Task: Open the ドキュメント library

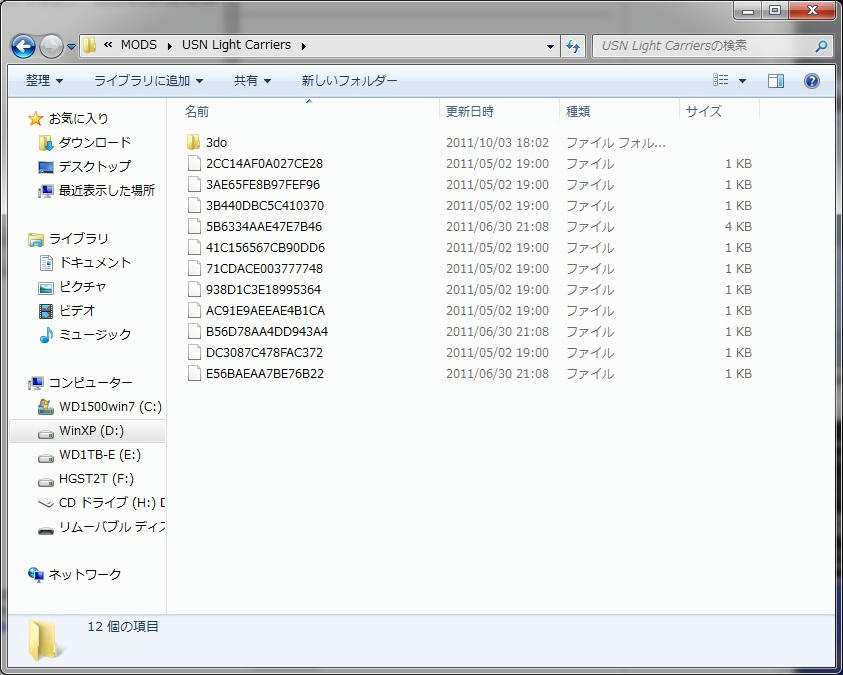Action: click(85, 262)
